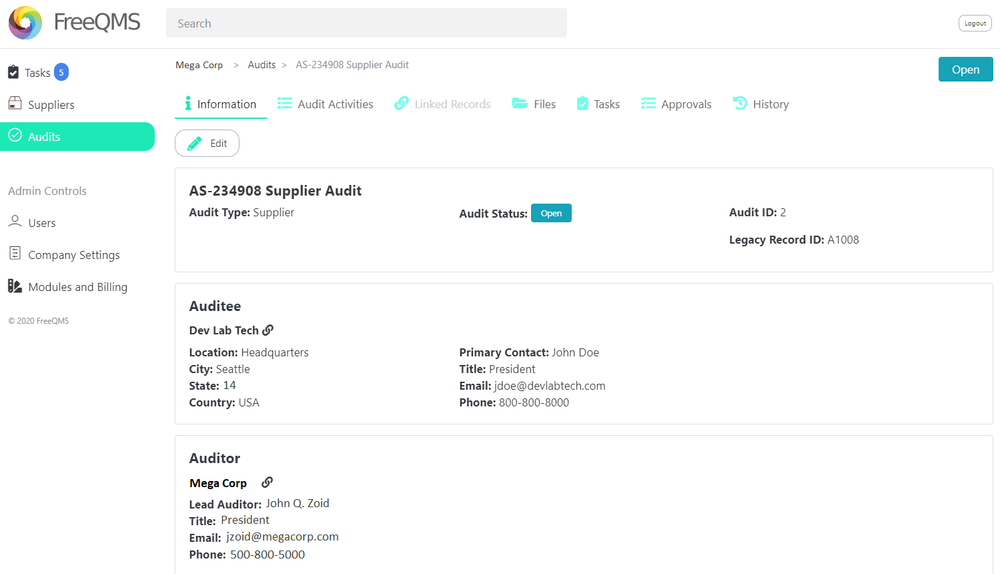This screenshot has width=1000, height=574.
Task: Click the Edit button
Action: (x=207, y=144)
